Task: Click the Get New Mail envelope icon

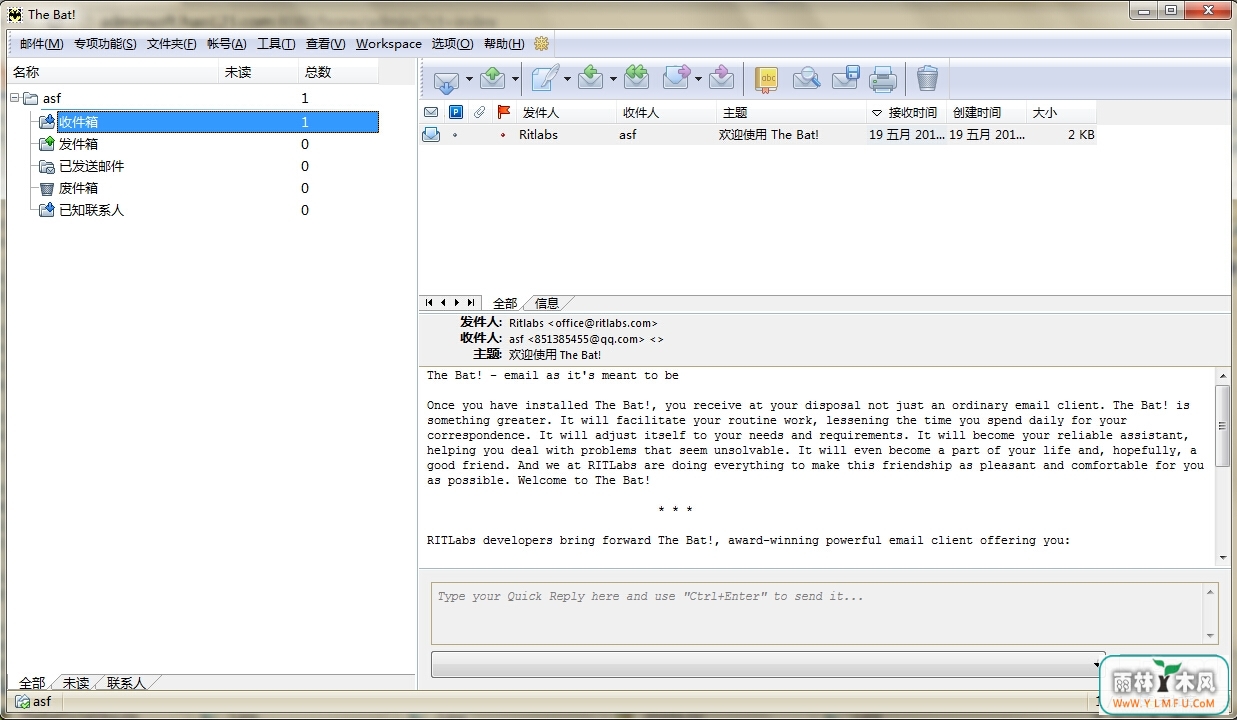Action: [446, 79]
